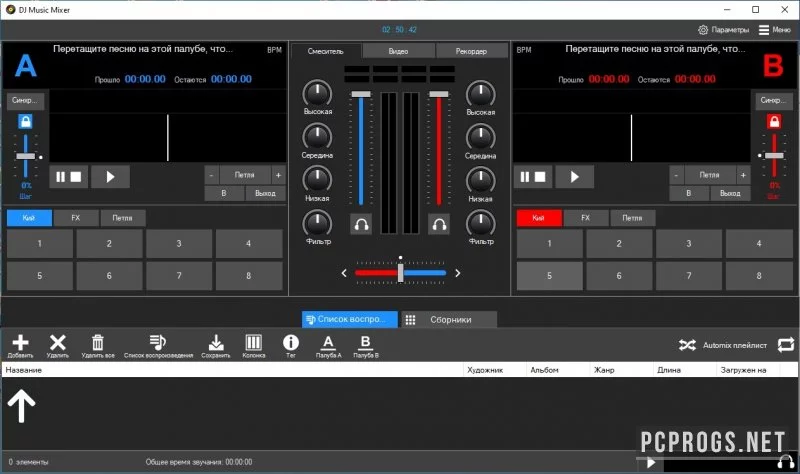
Task: Click deck B Синхр sync button
Action: click(x=774, y=100)
